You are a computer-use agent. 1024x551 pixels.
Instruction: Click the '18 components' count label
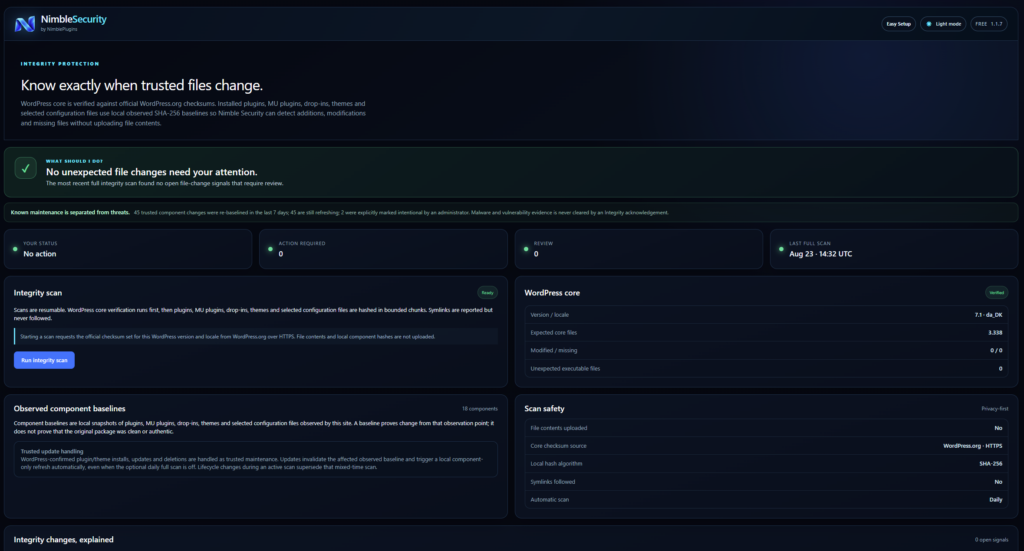479,409
